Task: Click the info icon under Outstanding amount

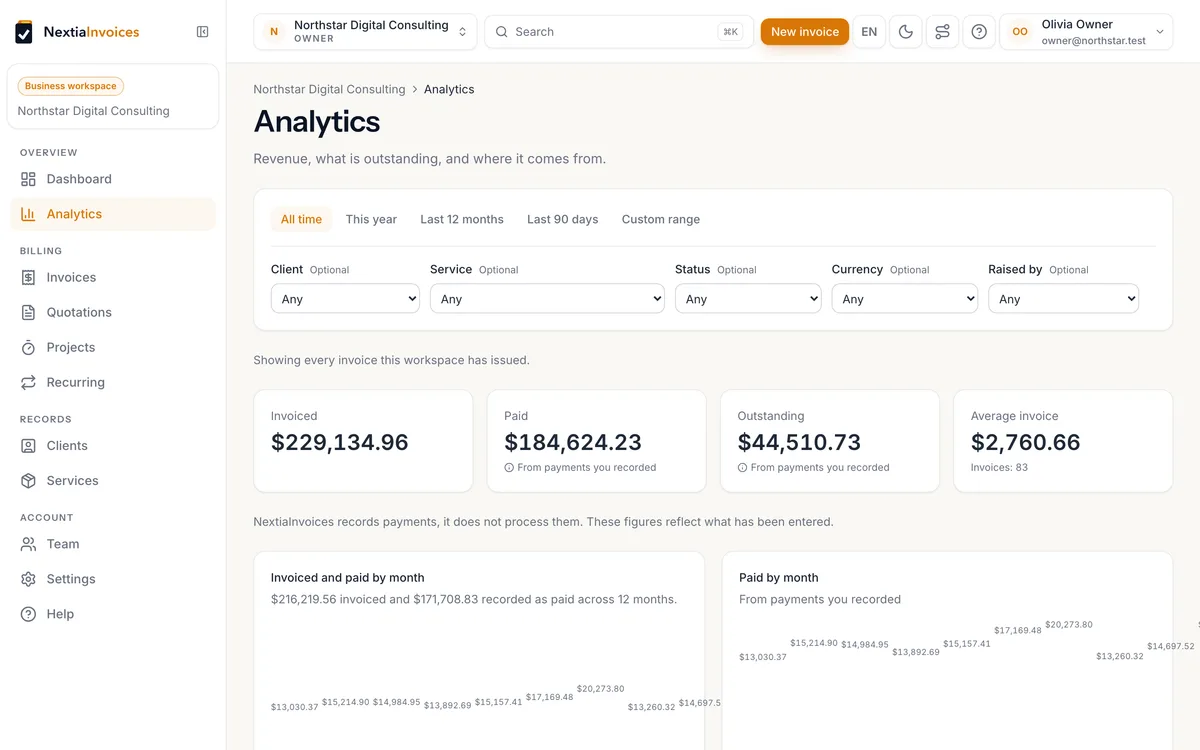Action: 742,467
